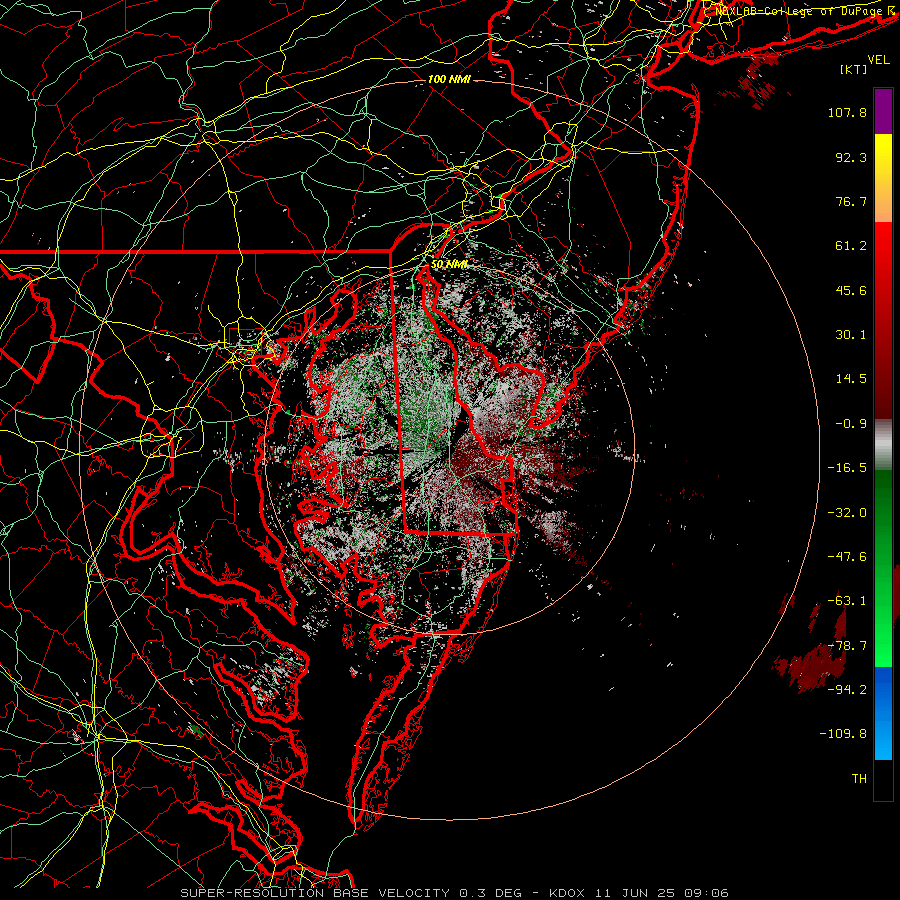The width and height of the screenshot is (900, 900).
Task: Select the -16.5 value on the velocity scale
Action: [847, 468]
